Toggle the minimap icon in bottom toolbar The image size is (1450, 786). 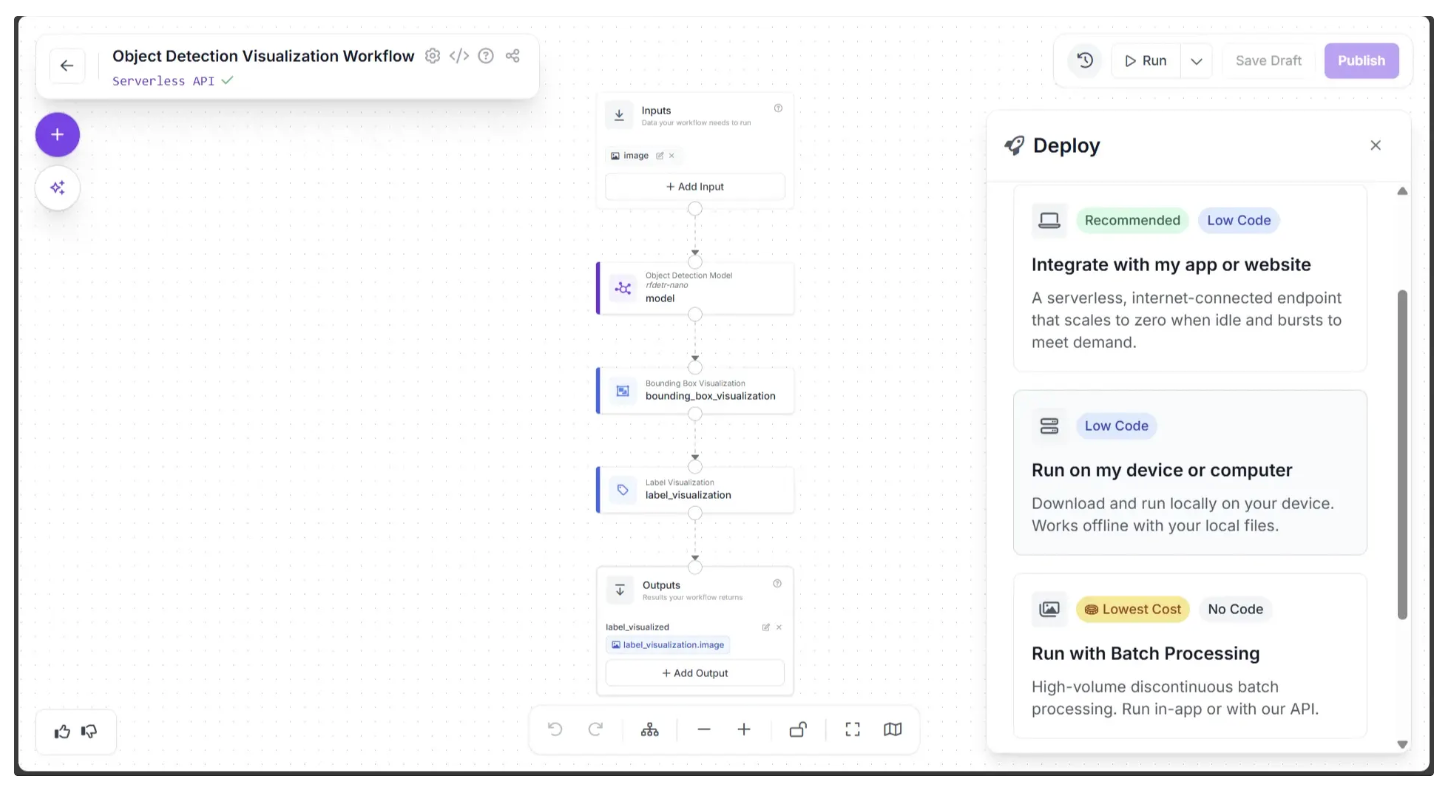click(x=893, y=730)
